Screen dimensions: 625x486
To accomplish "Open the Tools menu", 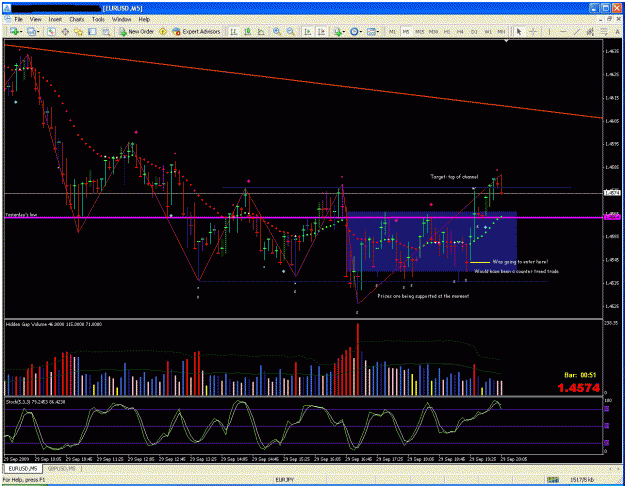I will pos(98,19).
